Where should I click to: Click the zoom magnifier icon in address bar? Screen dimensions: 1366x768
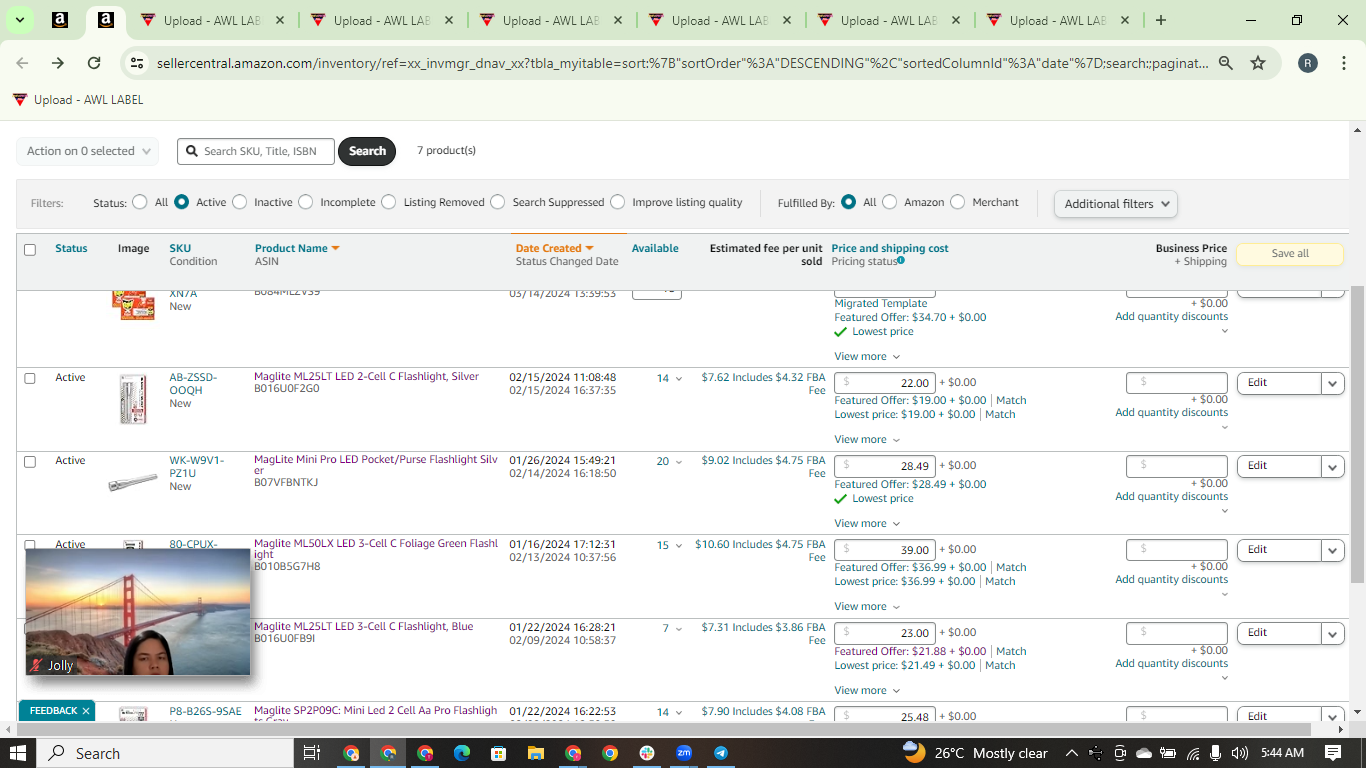1226,63
